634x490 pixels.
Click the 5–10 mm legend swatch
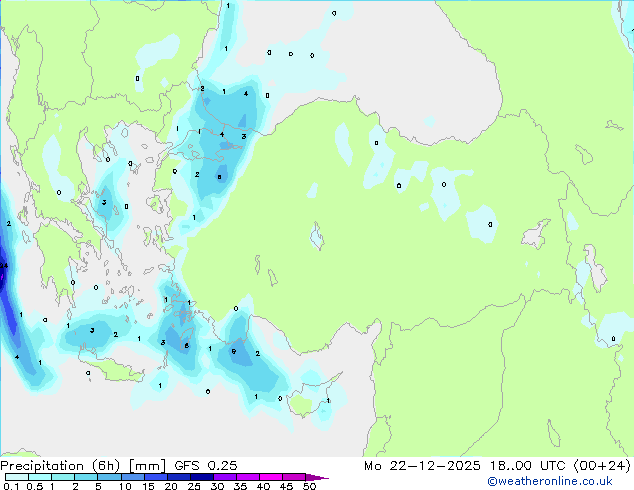109,477
